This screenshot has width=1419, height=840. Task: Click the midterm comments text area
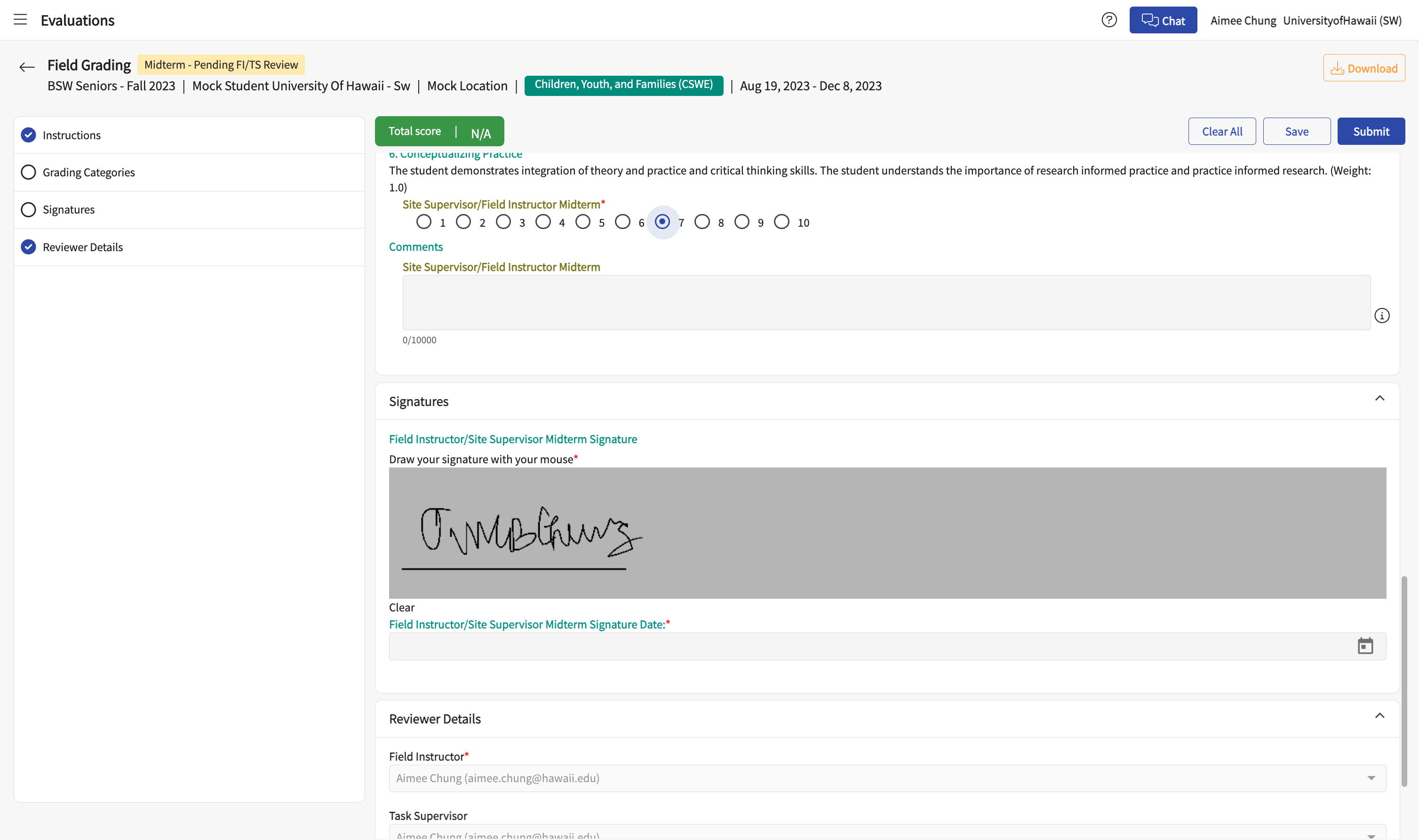(x=886, y=303)
